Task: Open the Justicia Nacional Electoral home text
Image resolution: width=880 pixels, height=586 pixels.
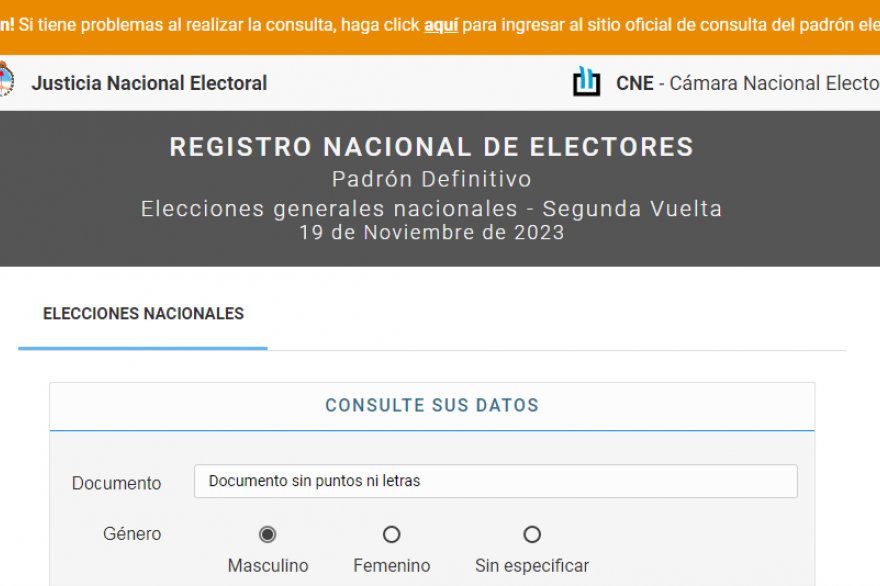Action: tap(149, 83)
